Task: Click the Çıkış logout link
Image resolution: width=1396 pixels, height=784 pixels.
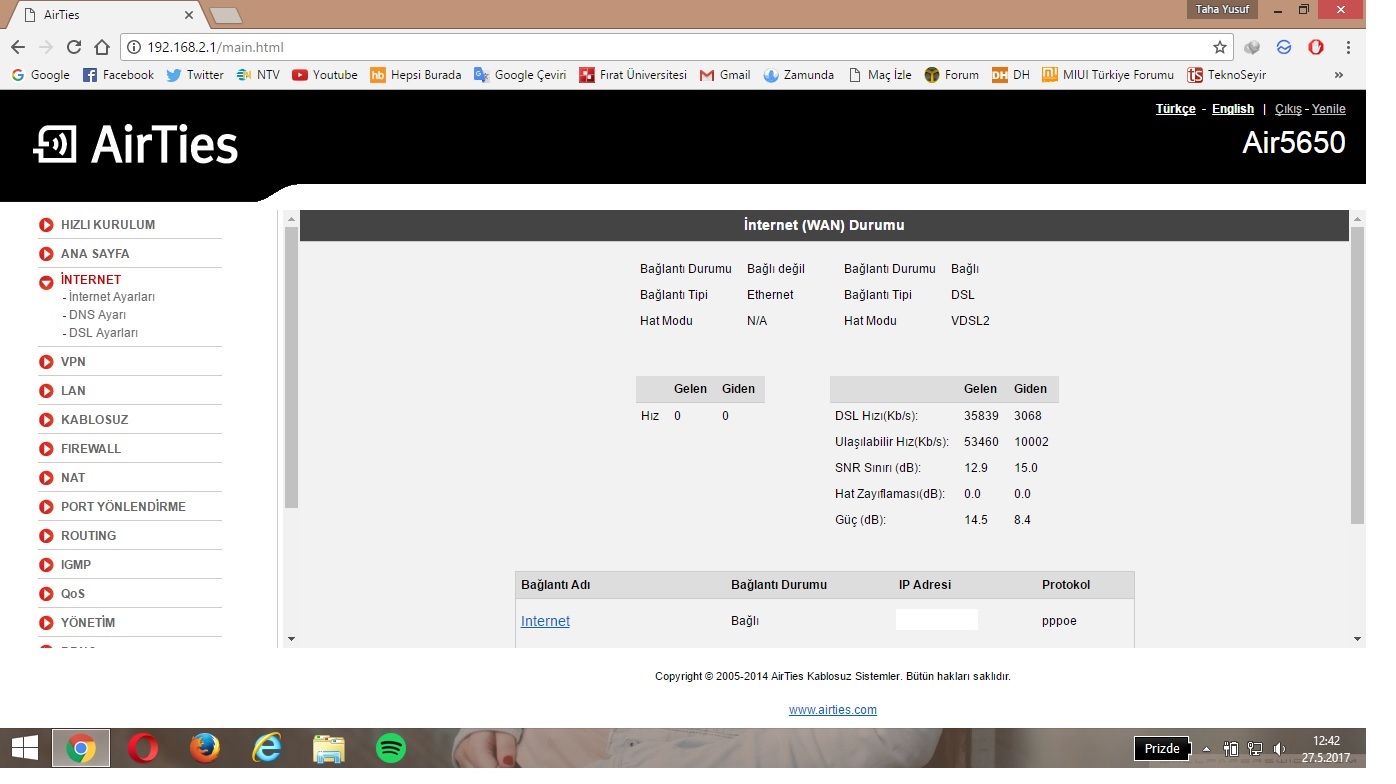Action: click(1288, 109)
